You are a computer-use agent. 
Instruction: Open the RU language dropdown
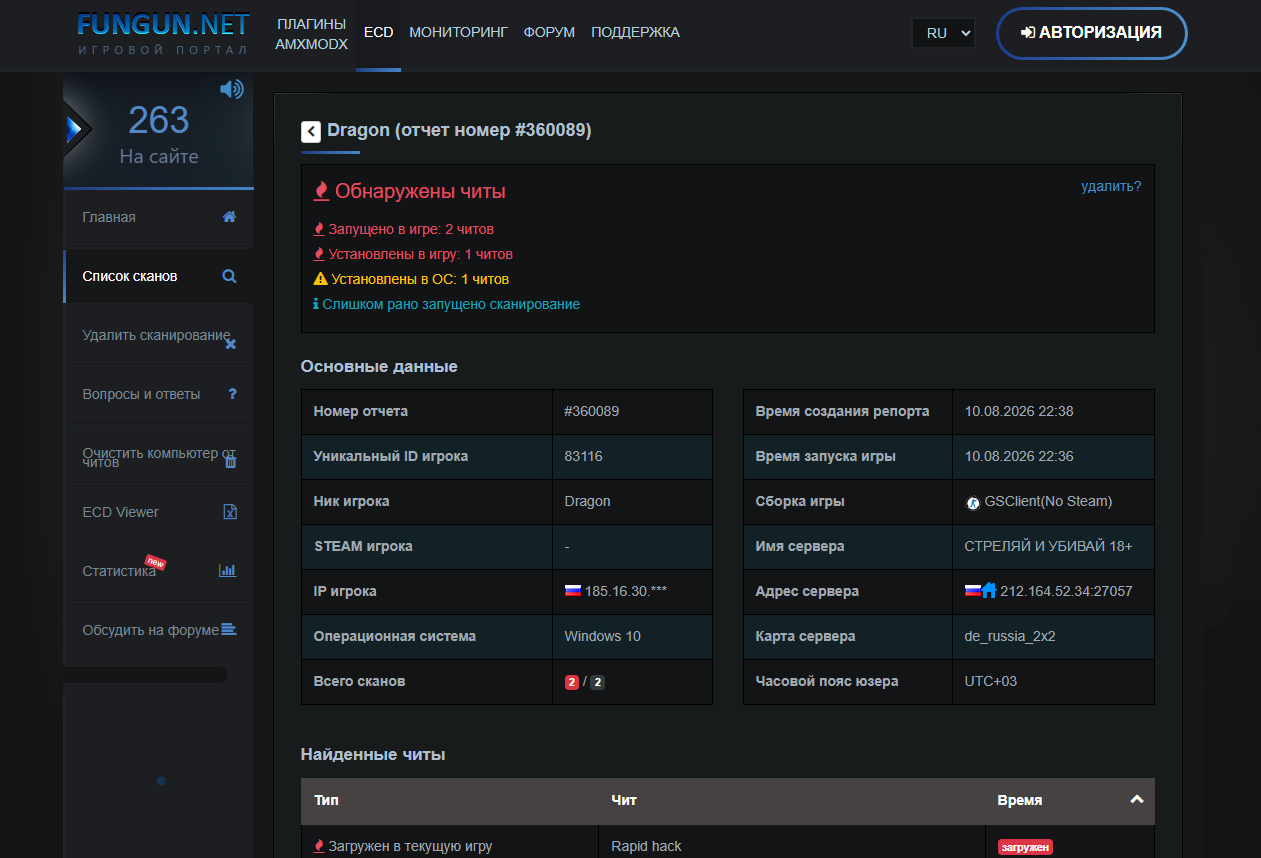point(943,33)
